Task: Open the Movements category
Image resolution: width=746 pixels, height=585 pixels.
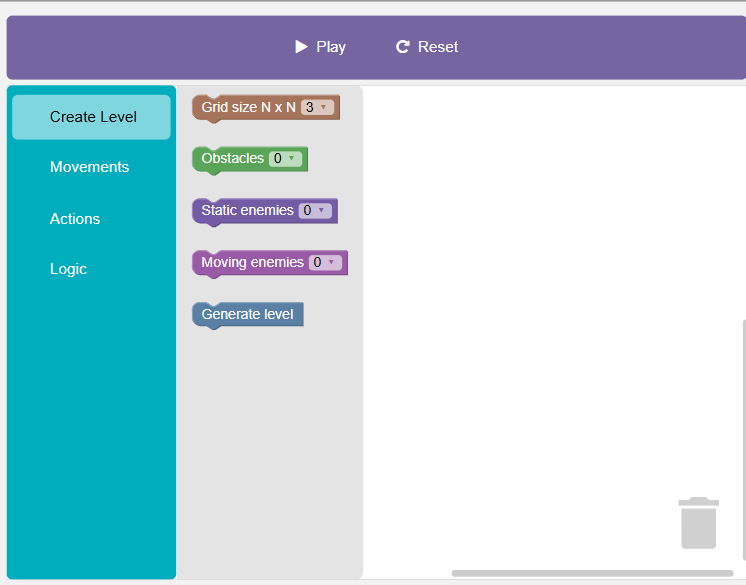Action: click(89, 167)
